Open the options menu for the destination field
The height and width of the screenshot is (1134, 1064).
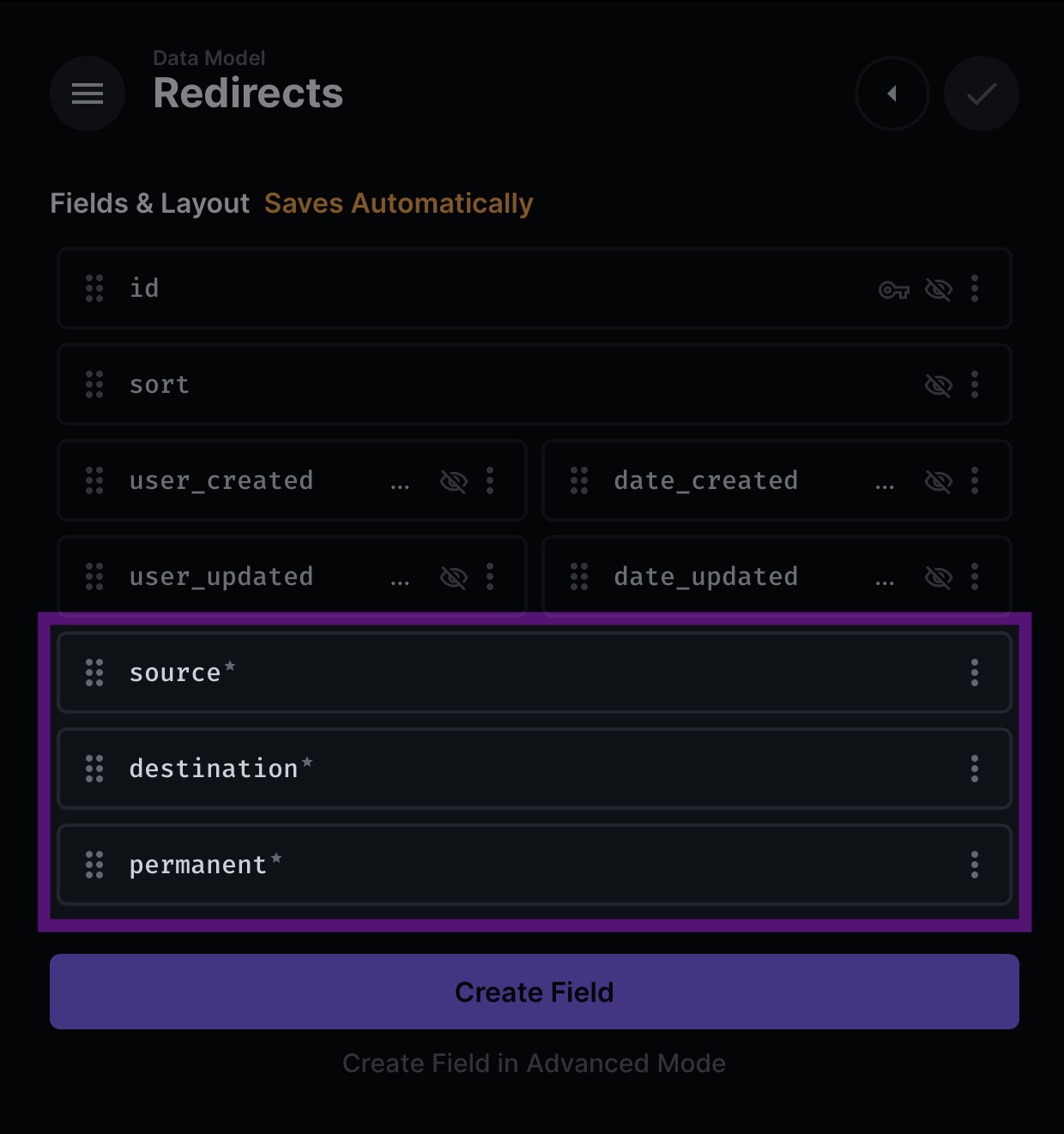coord(975,769)
